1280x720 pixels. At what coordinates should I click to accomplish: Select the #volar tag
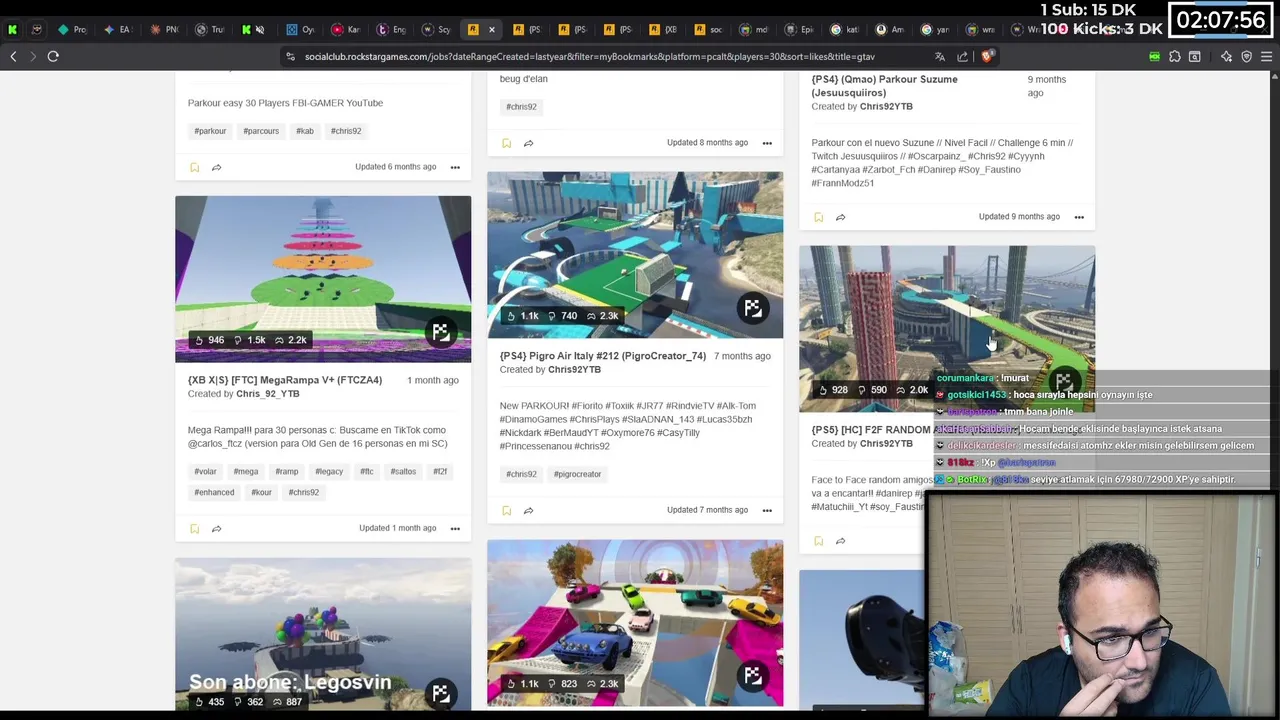pos(205,472)
